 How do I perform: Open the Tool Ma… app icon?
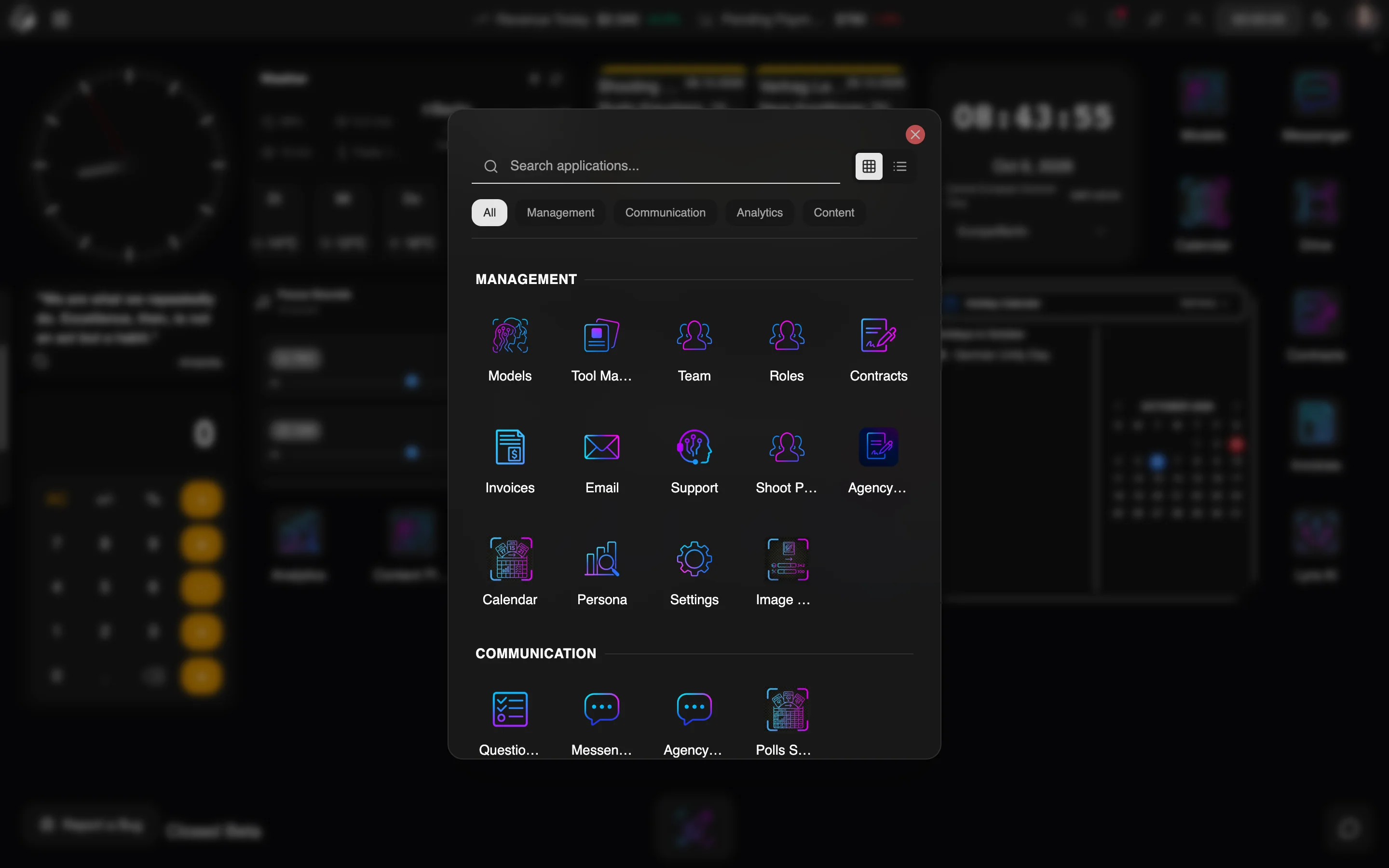(x=601, y=350)
